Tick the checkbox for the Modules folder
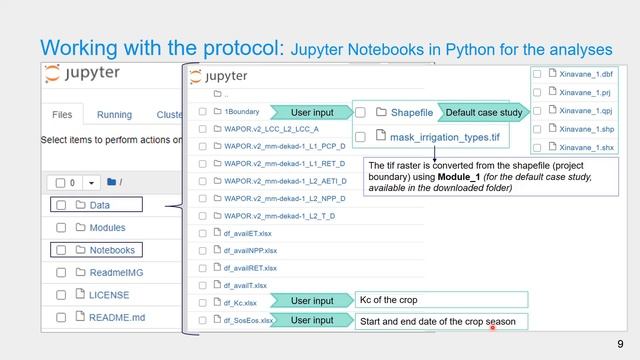This screenshot has height=360, width=640. 61,227
